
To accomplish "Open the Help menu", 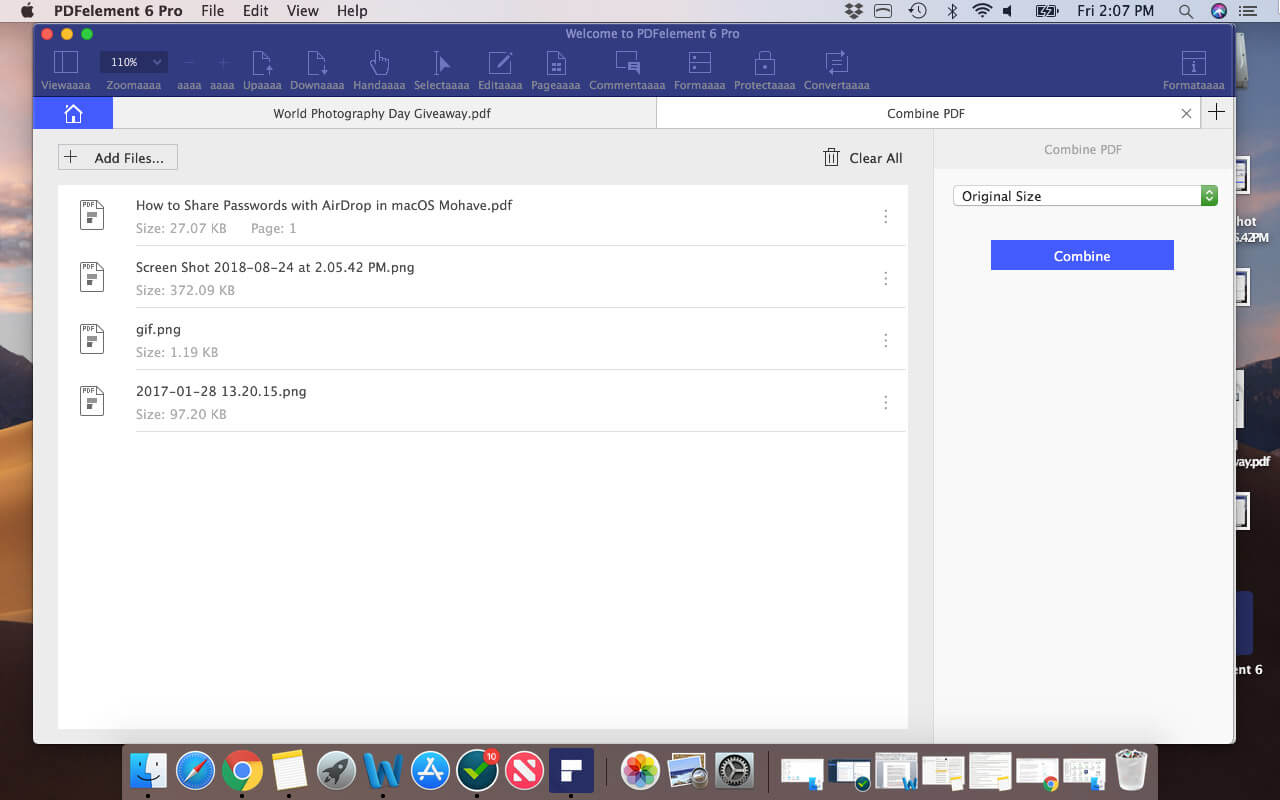I will click(352, 11).
